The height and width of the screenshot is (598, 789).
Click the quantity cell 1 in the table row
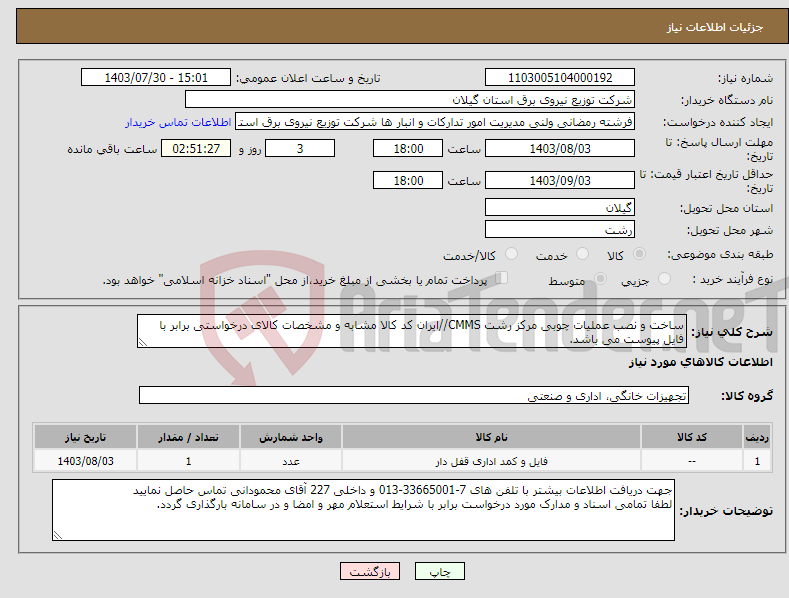pos(188,461)
